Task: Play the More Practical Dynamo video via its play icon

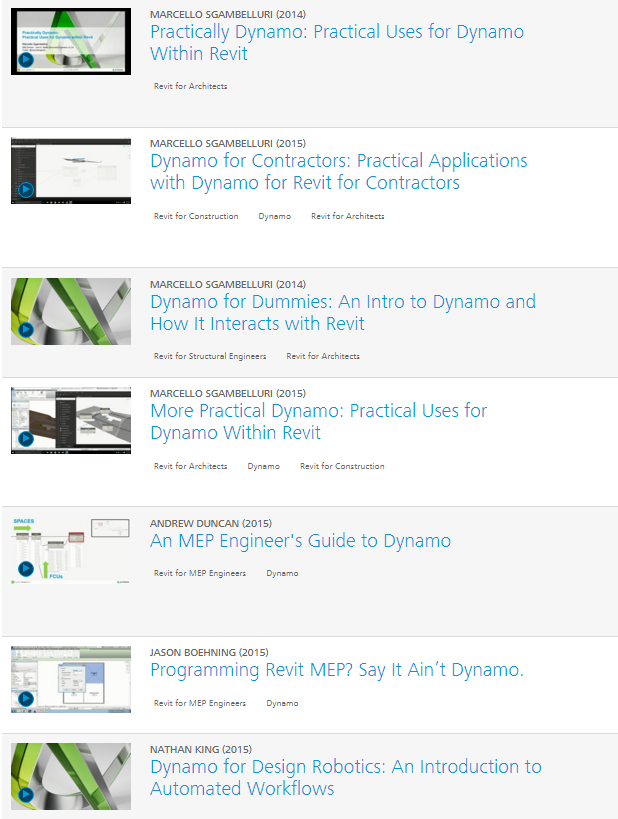Action: [x=26, y=439]
